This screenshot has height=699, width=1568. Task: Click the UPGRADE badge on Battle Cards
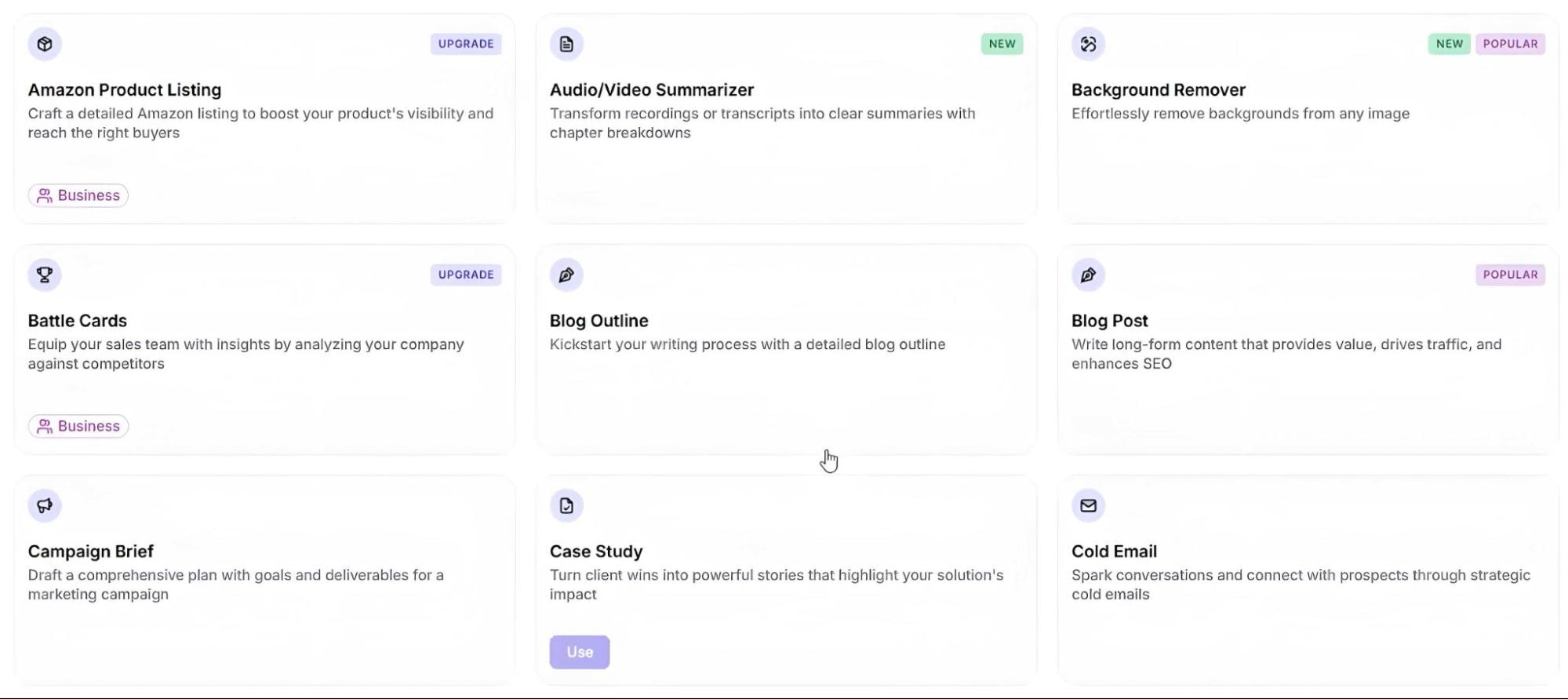pos(466,275)
